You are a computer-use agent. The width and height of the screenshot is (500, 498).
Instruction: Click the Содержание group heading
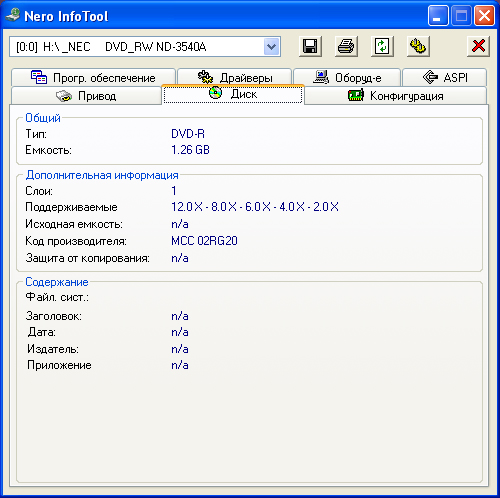[57, 282]
